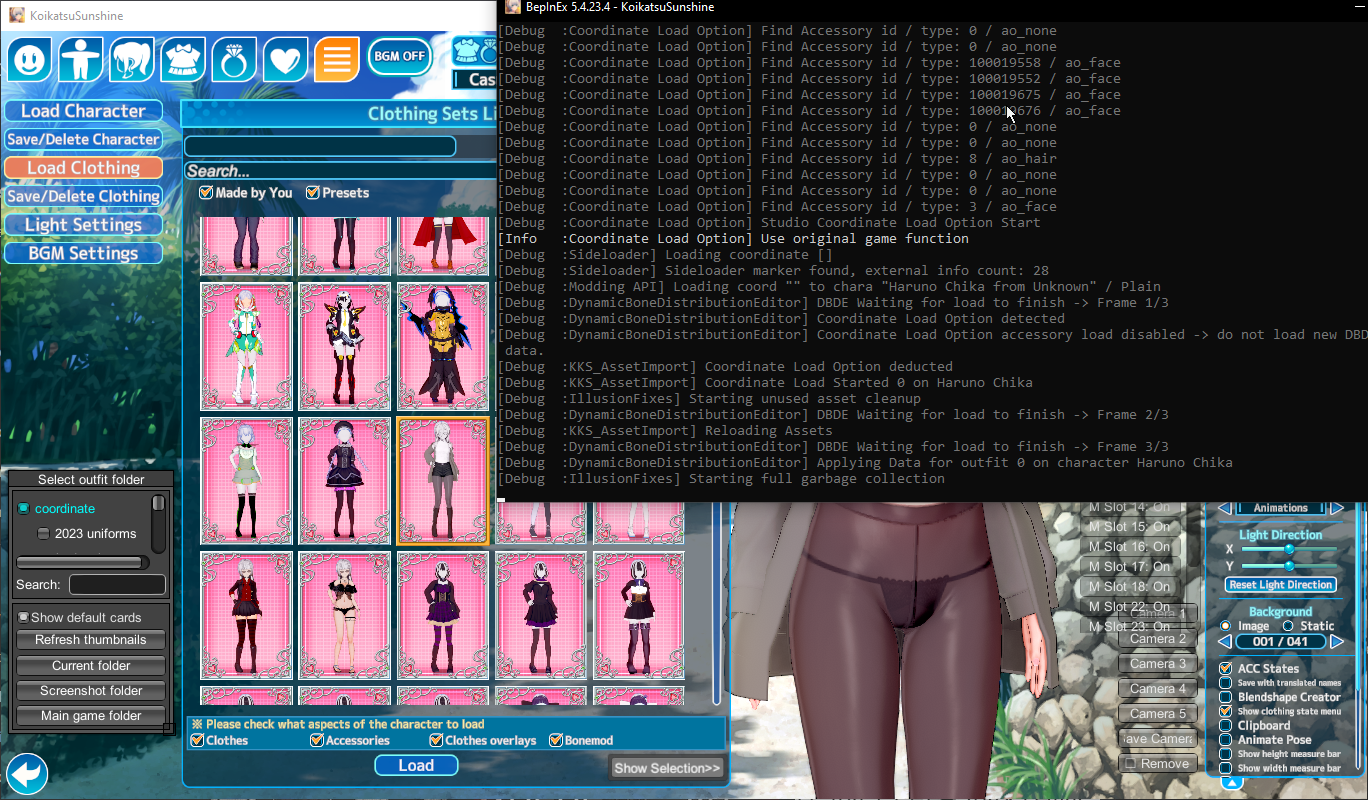This screenshot has width=1368, height=800.
Task: Collapse the right panel with up arrow
Action: click(x=1232, y=783)
